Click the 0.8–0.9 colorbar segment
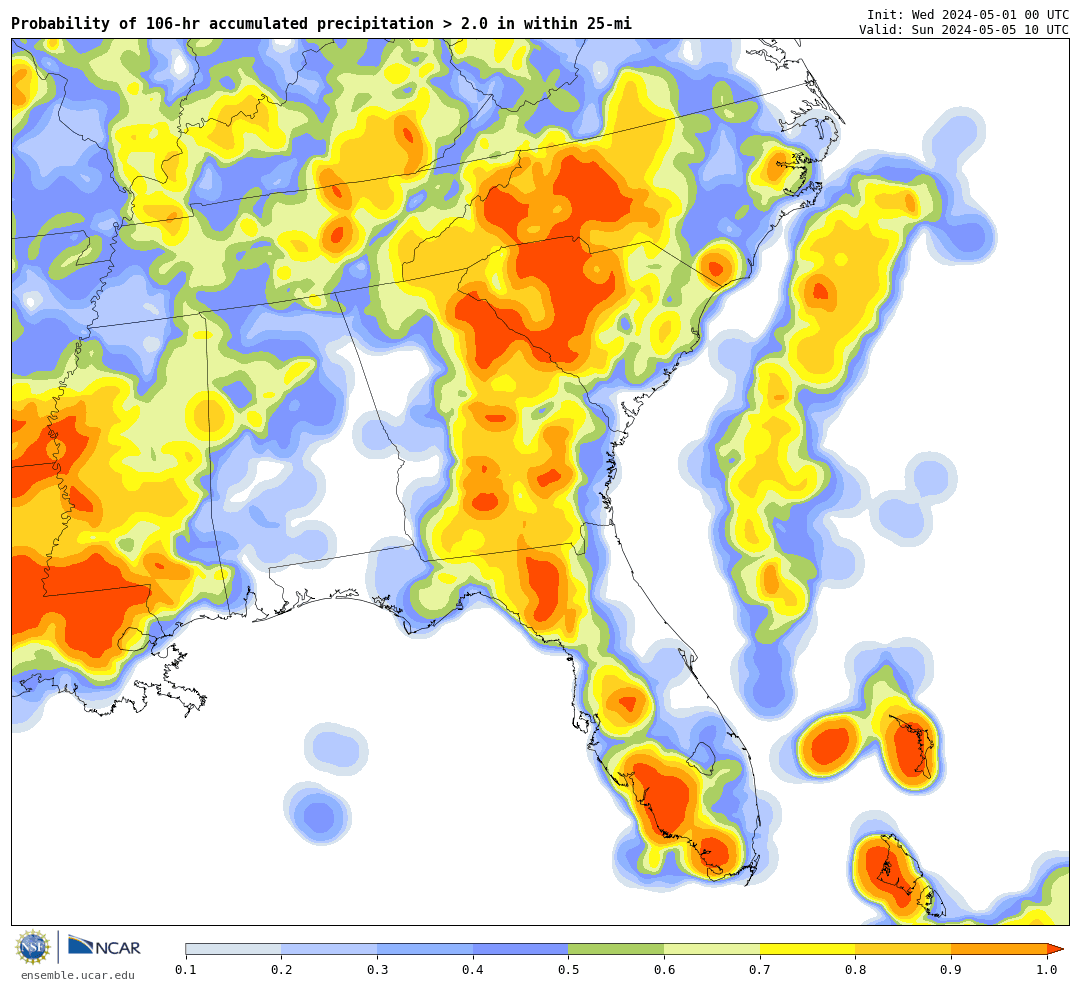The image size is (1080, 988). coord(903,949)
